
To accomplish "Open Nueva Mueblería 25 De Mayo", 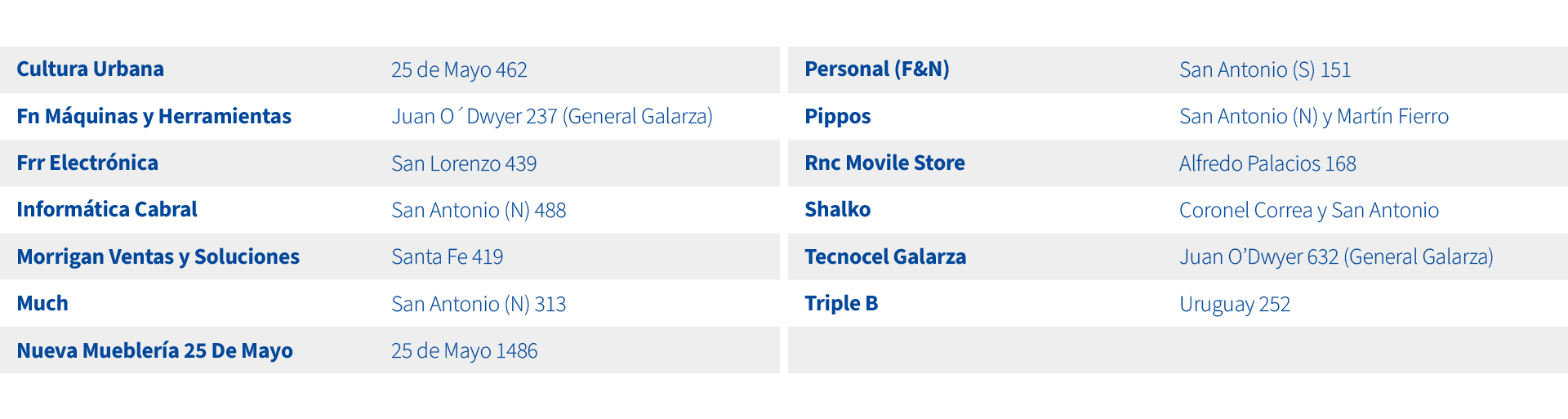I will point(154,351).
